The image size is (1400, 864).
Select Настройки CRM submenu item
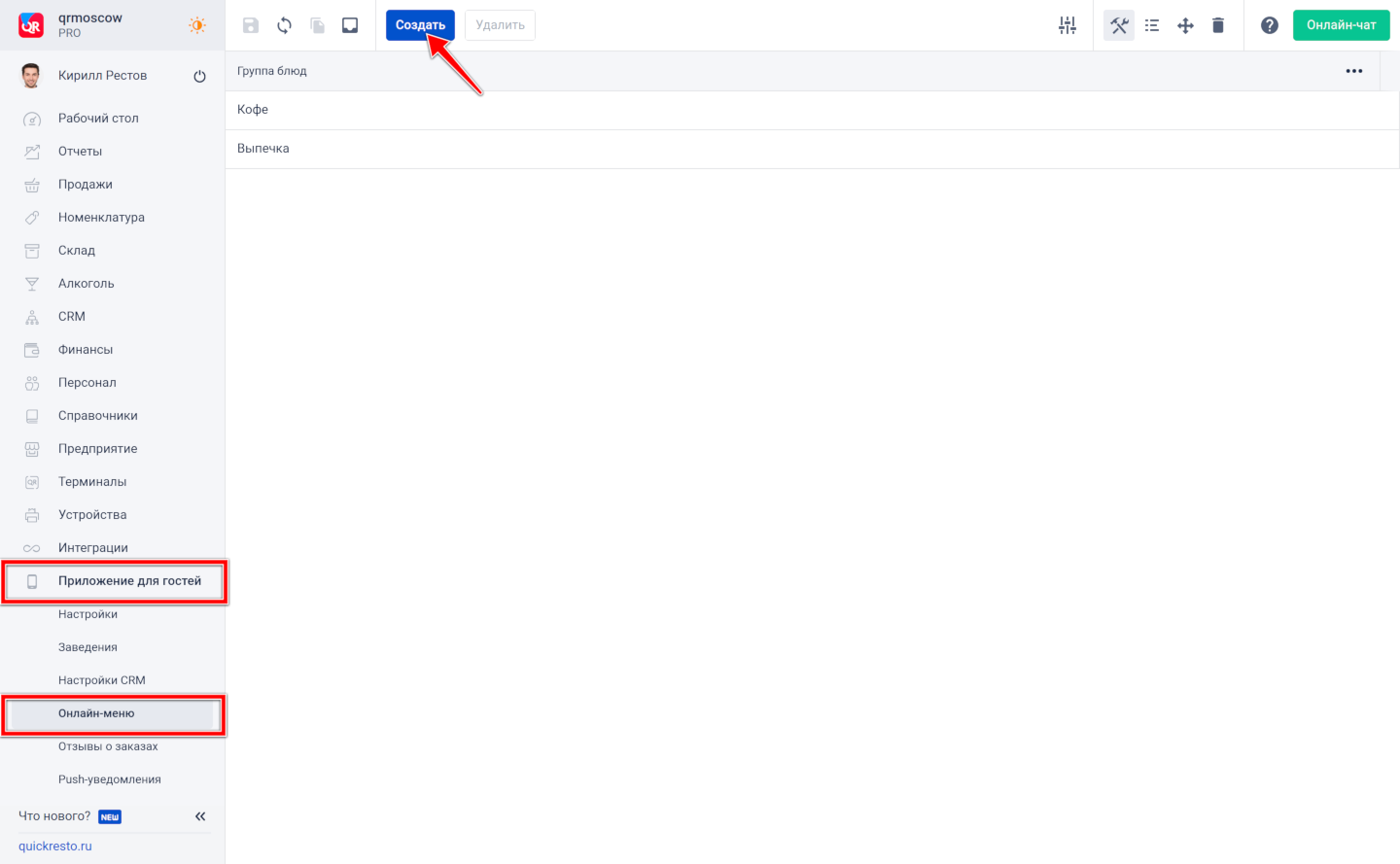pos(102,680)
